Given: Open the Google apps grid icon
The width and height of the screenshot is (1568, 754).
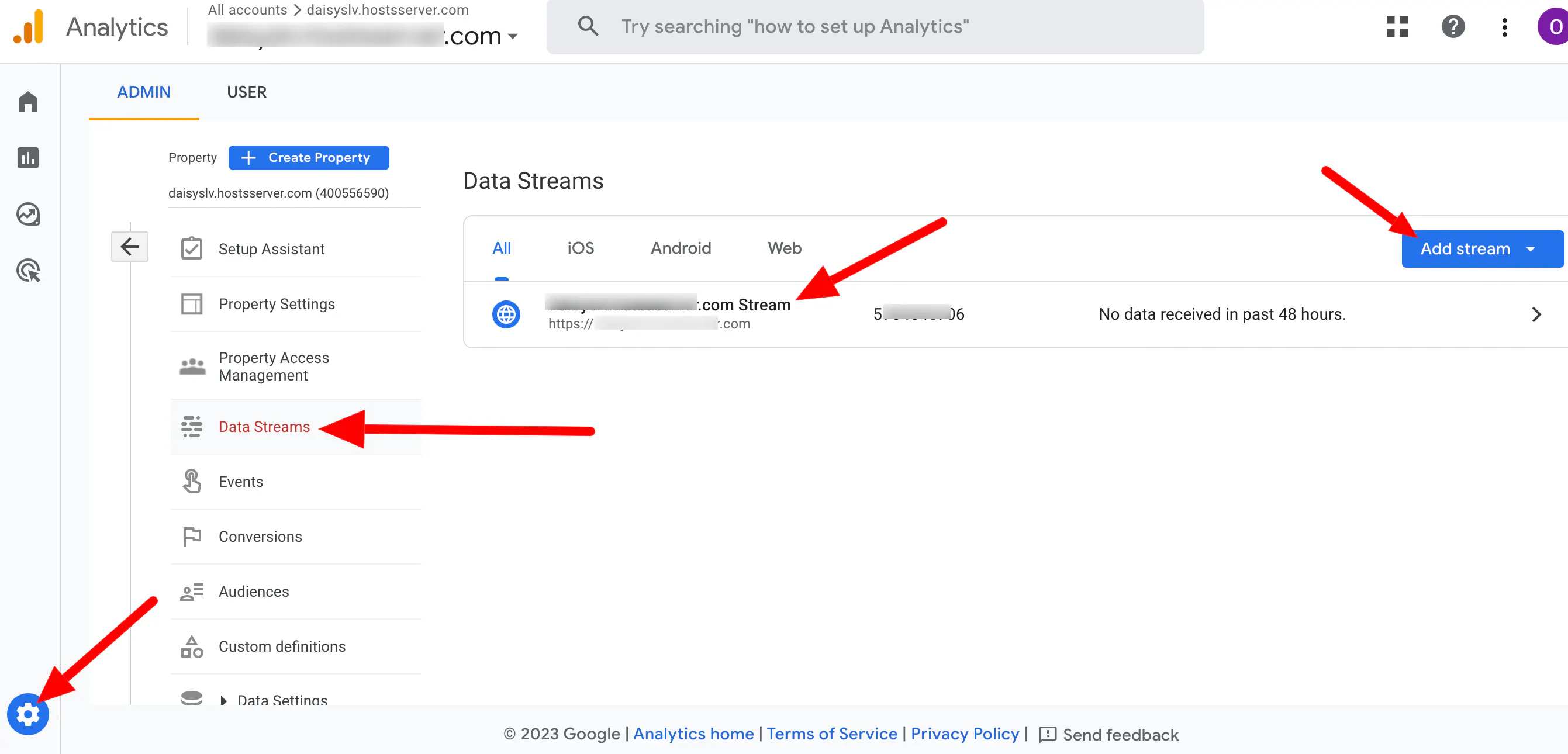Looking at the screenshot, I should tap(1397, 27).
